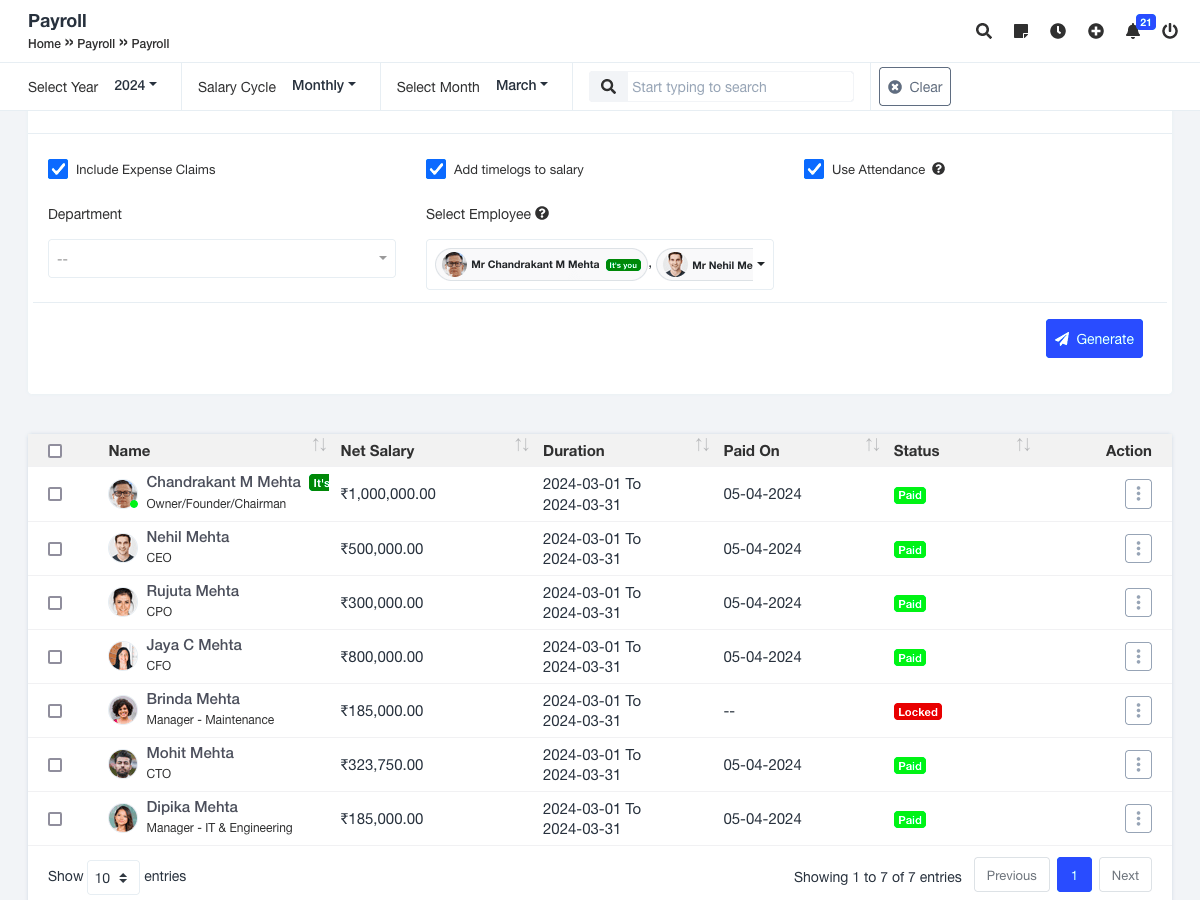Viewport: 1200px width, 900px height.
Task: Click the logout power icon
Action: tap(1169, 31)
